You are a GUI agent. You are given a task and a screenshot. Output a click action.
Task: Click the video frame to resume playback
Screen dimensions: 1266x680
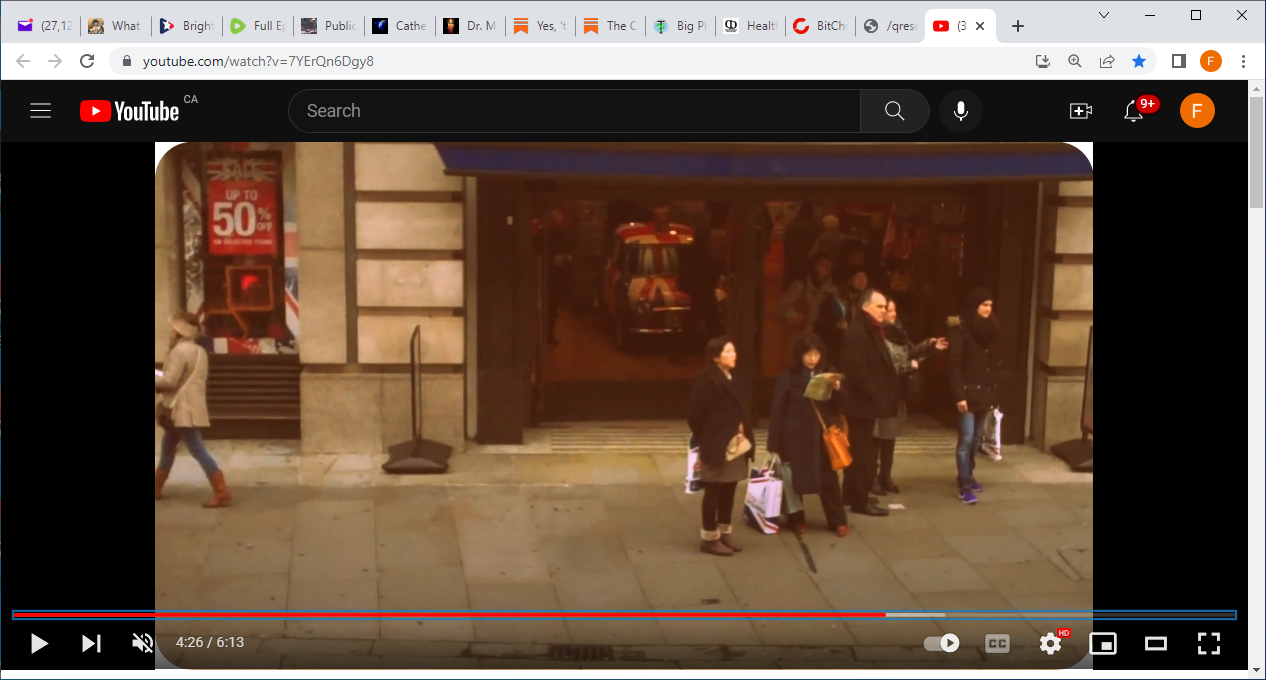pyautogui.click(x=624, y=375)
